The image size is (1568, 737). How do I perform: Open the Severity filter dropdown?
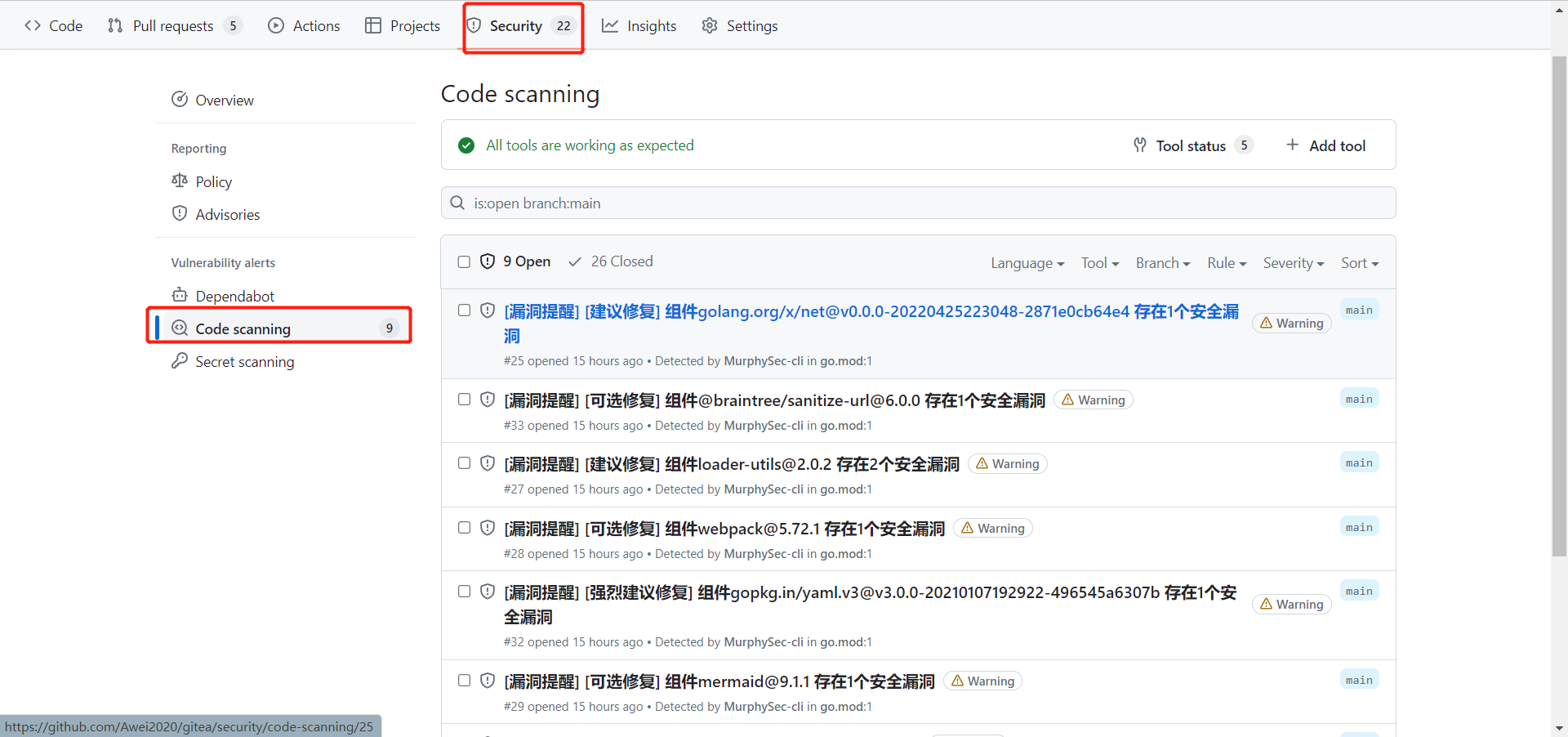coord(1293,262)
